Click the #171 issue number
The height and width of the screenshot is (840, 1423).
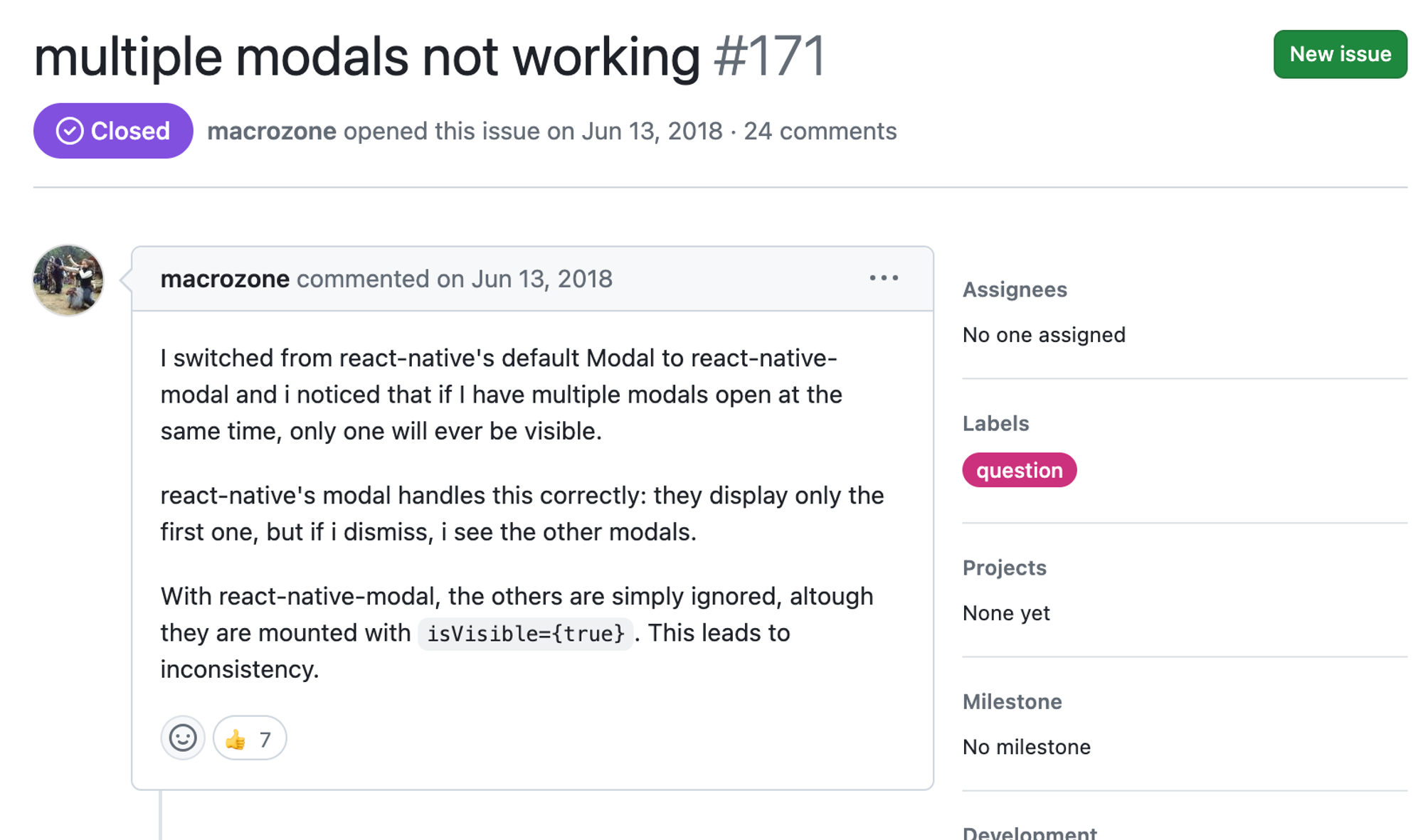coord(769,56)
